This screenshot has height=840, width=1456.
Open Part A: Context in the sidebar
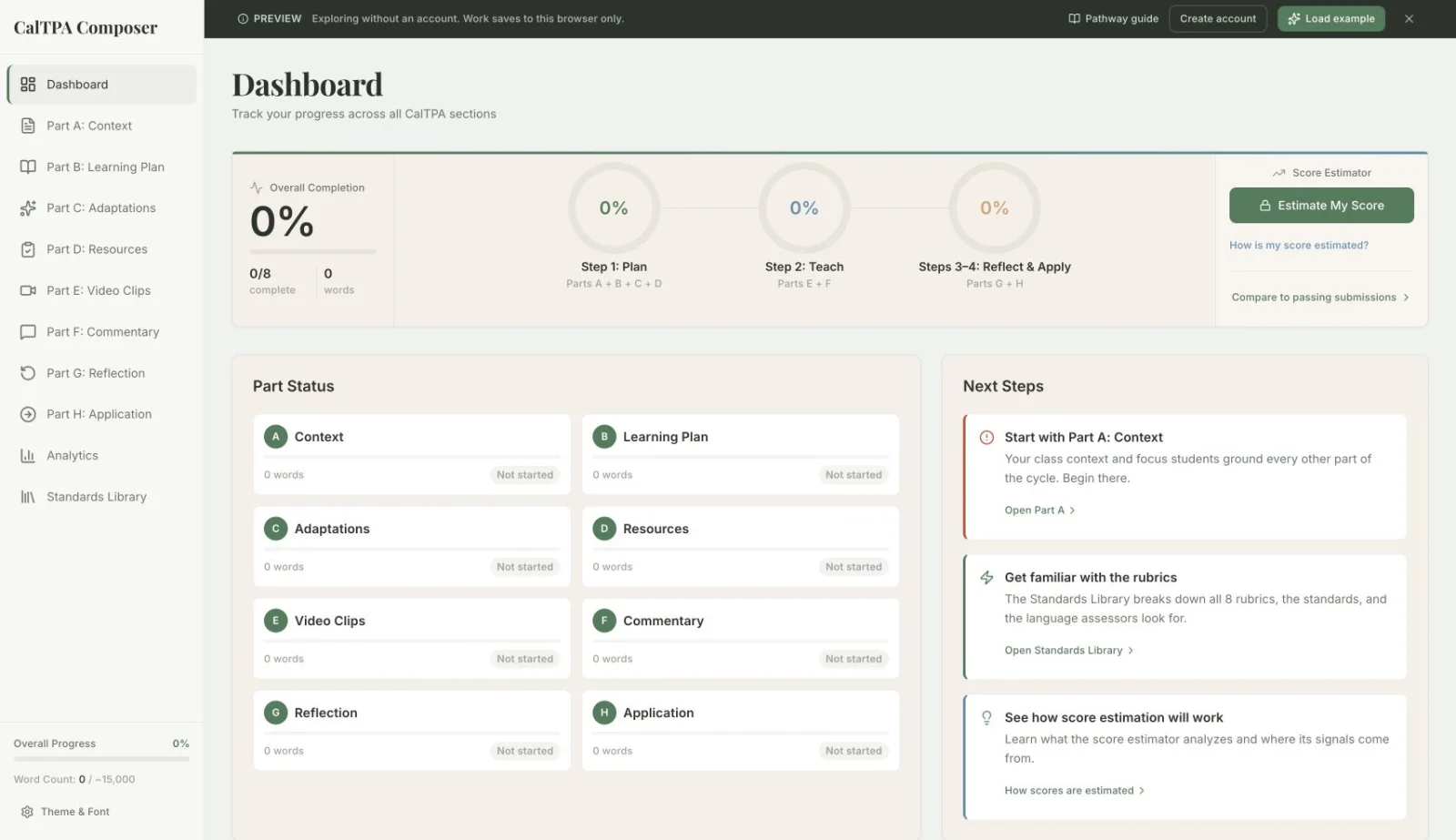point(102,126)
